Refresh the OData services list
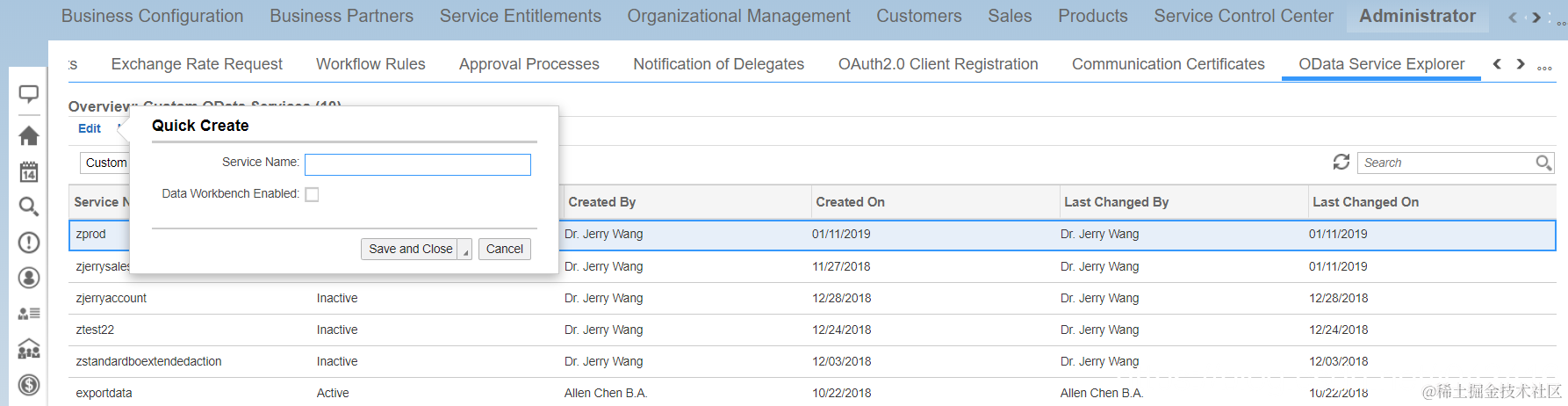The image size is (1568, 406). 1341,163
